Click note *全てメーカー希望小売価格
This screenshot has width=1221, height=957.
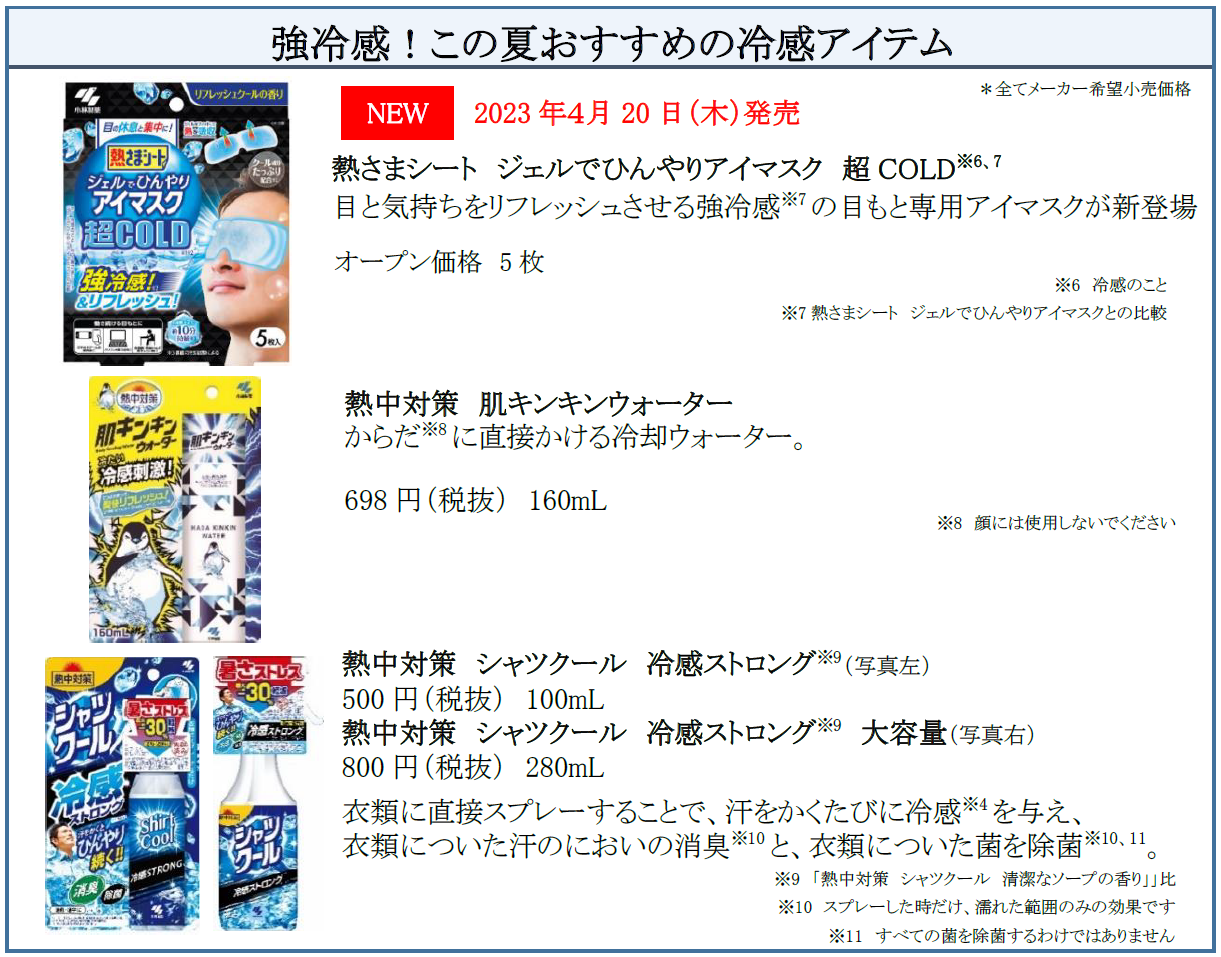(x=1085, y=89)
